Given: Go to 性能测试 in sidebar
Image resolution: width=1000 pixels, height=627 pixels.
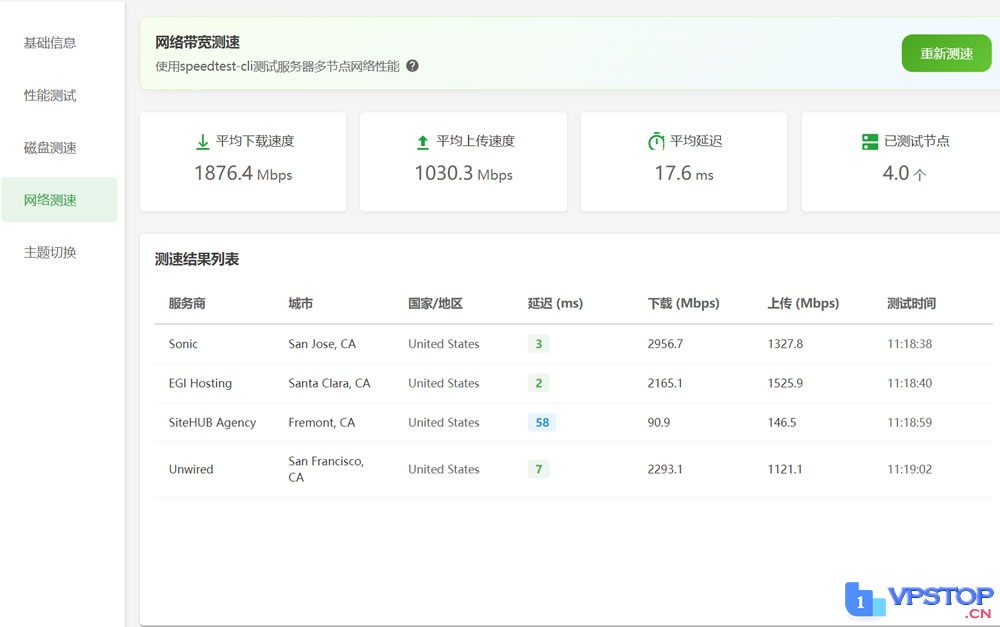Looking at the screenshot, I should coord(50,96).
